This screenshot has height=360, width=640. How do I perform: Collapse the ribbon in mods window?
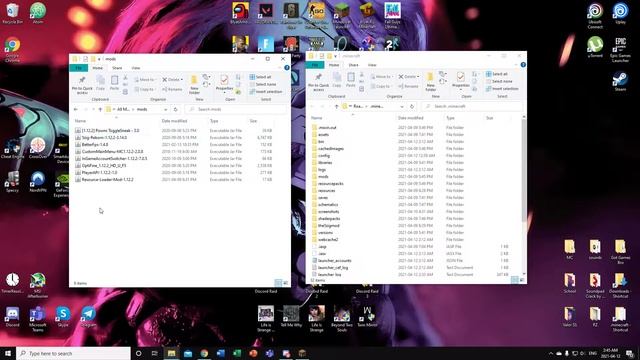click(280, 68)
